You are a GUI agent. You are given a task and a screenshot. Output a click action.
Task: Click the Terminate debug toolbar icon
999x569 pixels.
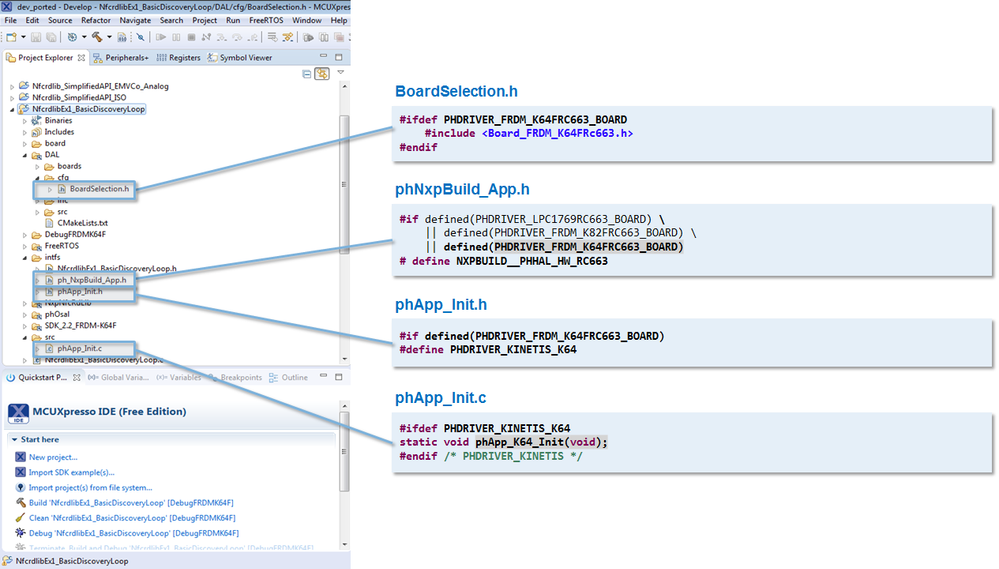pyautogui.click(x=191, y=38)
